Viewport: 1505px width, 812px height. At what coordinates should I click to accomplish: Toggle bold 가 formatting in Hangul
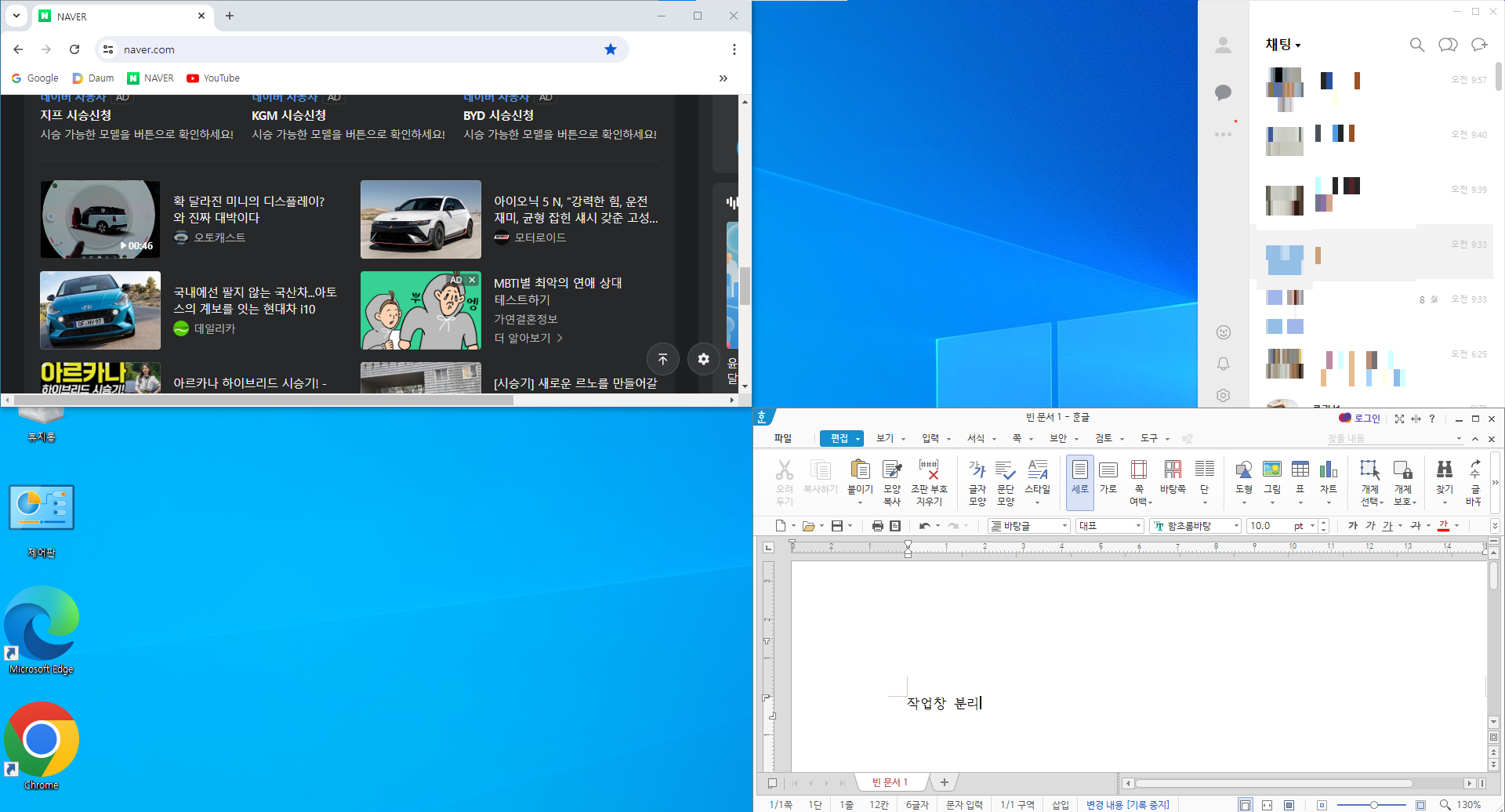[1353, 526]
